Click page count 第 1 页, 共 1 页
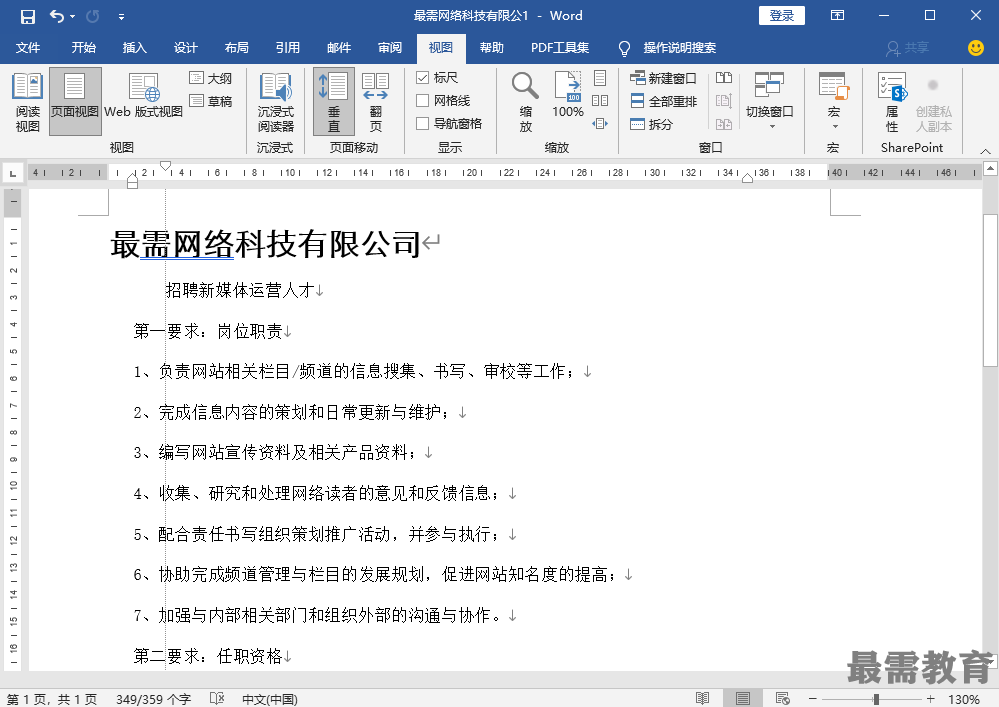 [x=52, y=699]
